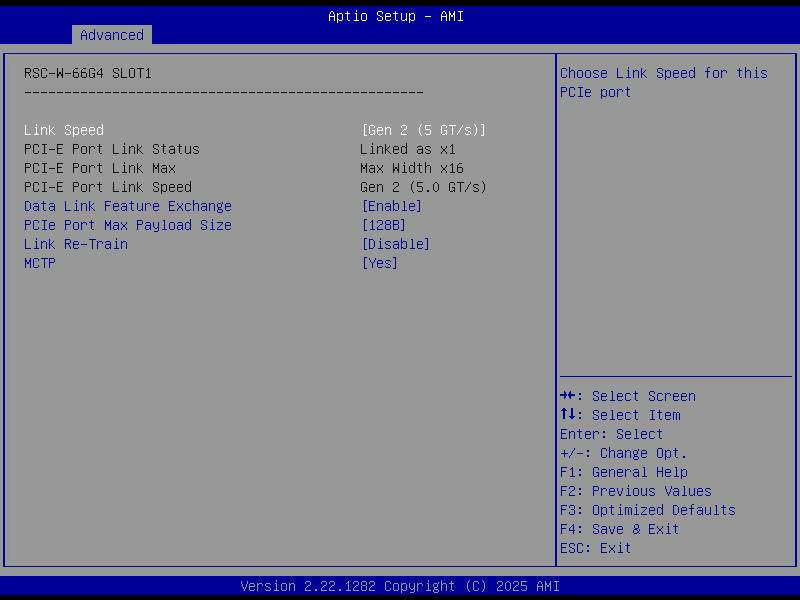The height and width of the screenshot is (600, 800).
Task: Click the F2: Previous Values hint
Action: [x=635, y=491]
